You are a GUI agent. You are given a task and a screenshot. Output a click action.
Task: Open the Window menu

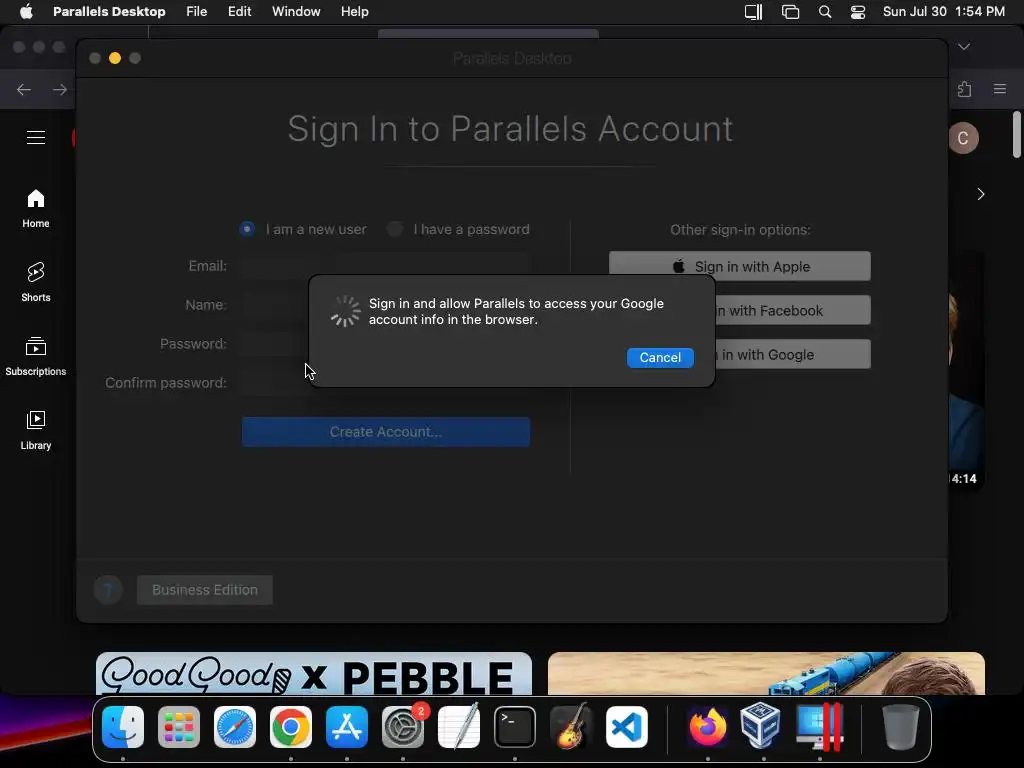[x=296, y=12]
